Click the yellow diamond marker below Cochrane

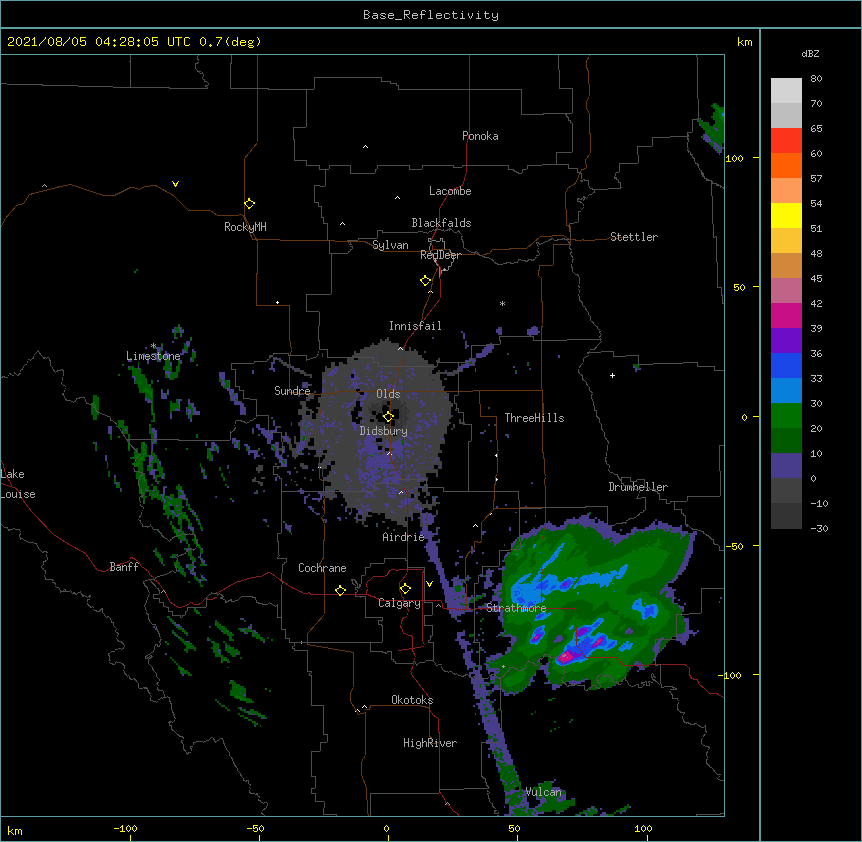340,590
